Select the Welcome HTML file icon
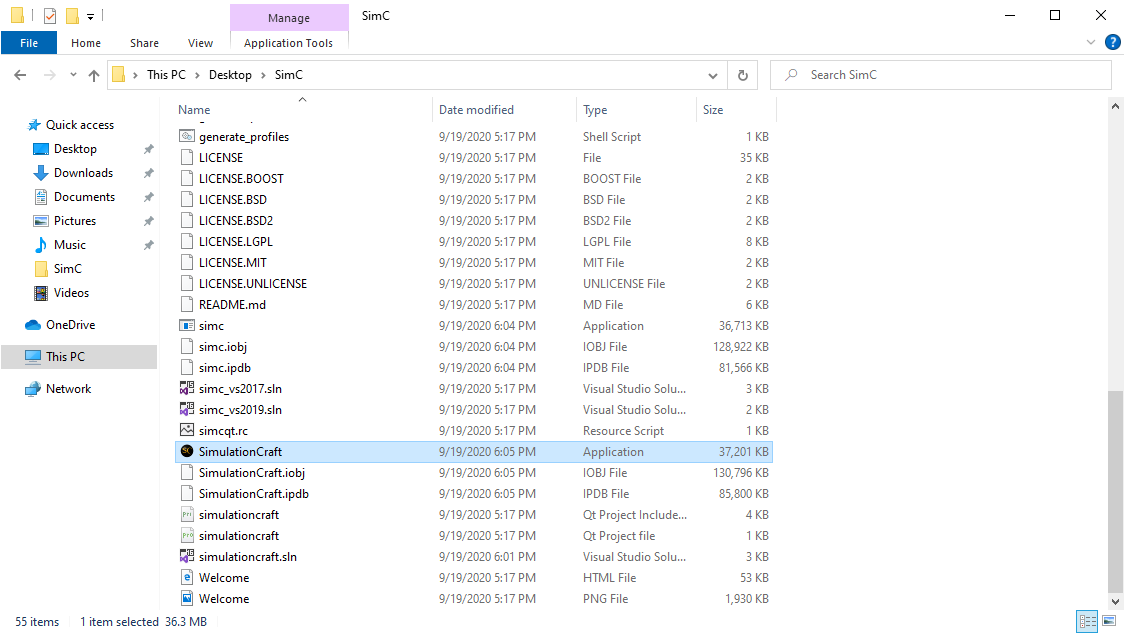1125x634 pixels. (x=187, y=577)
